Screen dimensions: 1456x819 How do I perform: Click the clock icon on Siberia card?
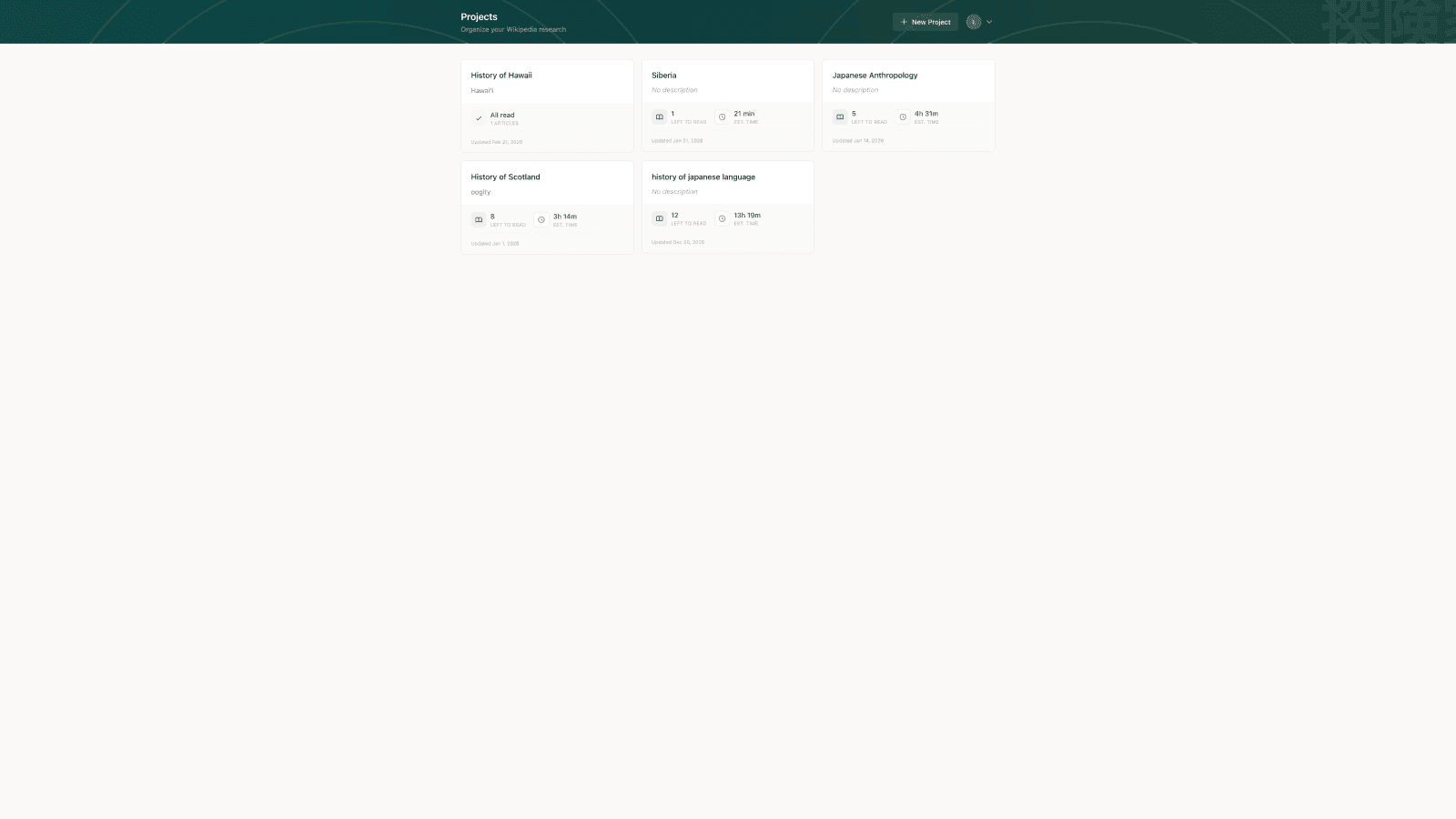click(x=723, y=117)
